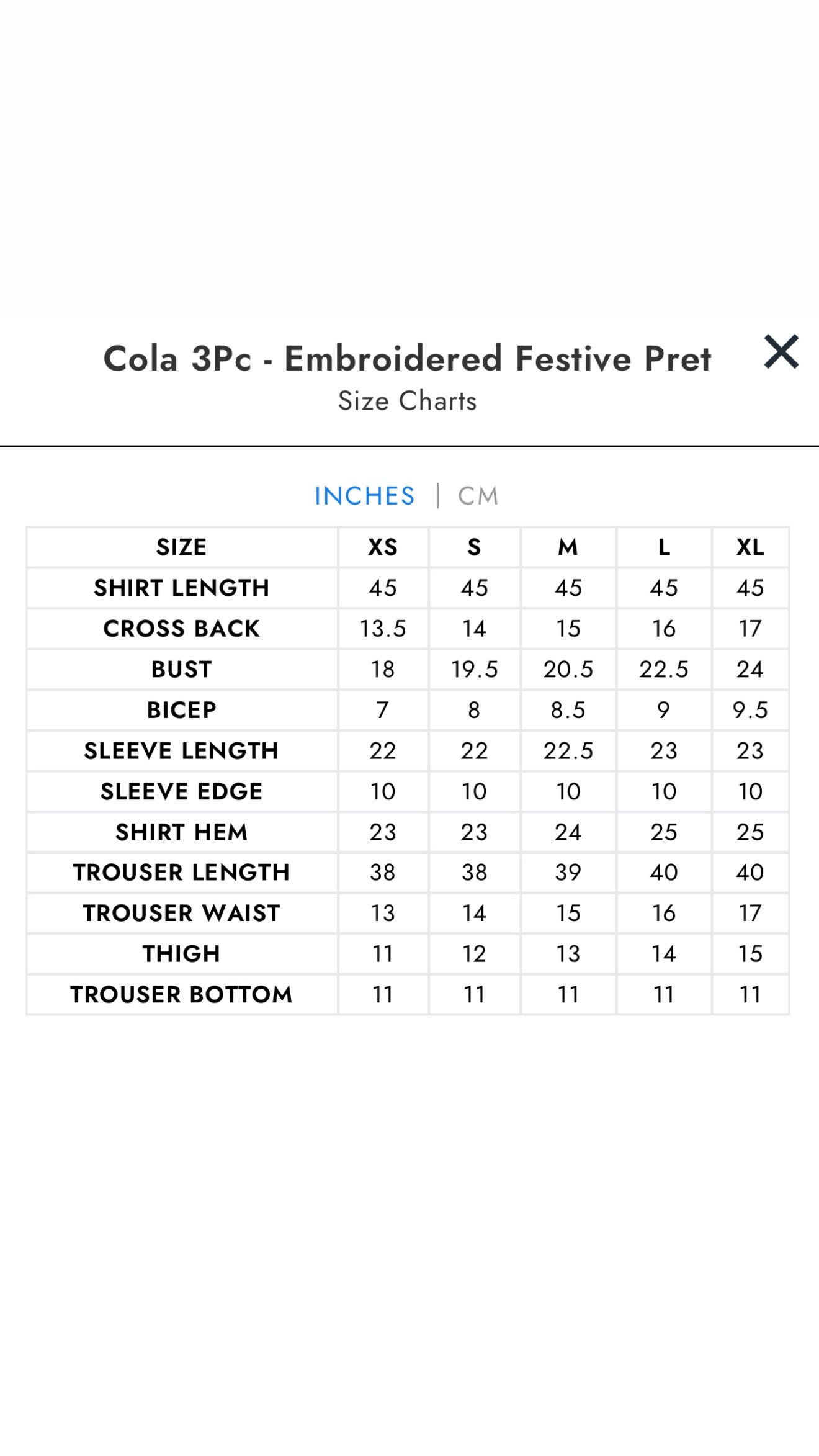The height and width of the screenshot is (1456, 819).
Task: Click the CROSS BACK row label
Action: pyautogui.click(x=181, y=629)
